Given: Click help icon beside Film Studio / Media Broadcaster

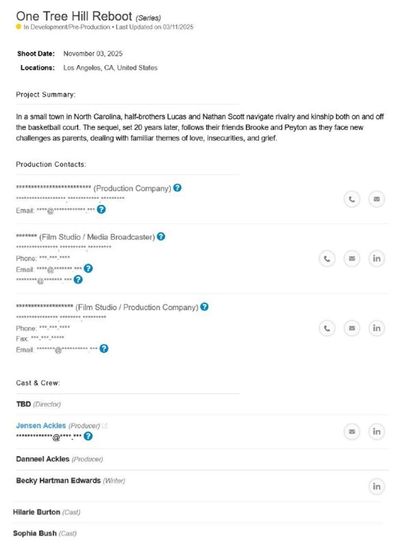Looking at the screenshot, I should (x=161, y=236).
